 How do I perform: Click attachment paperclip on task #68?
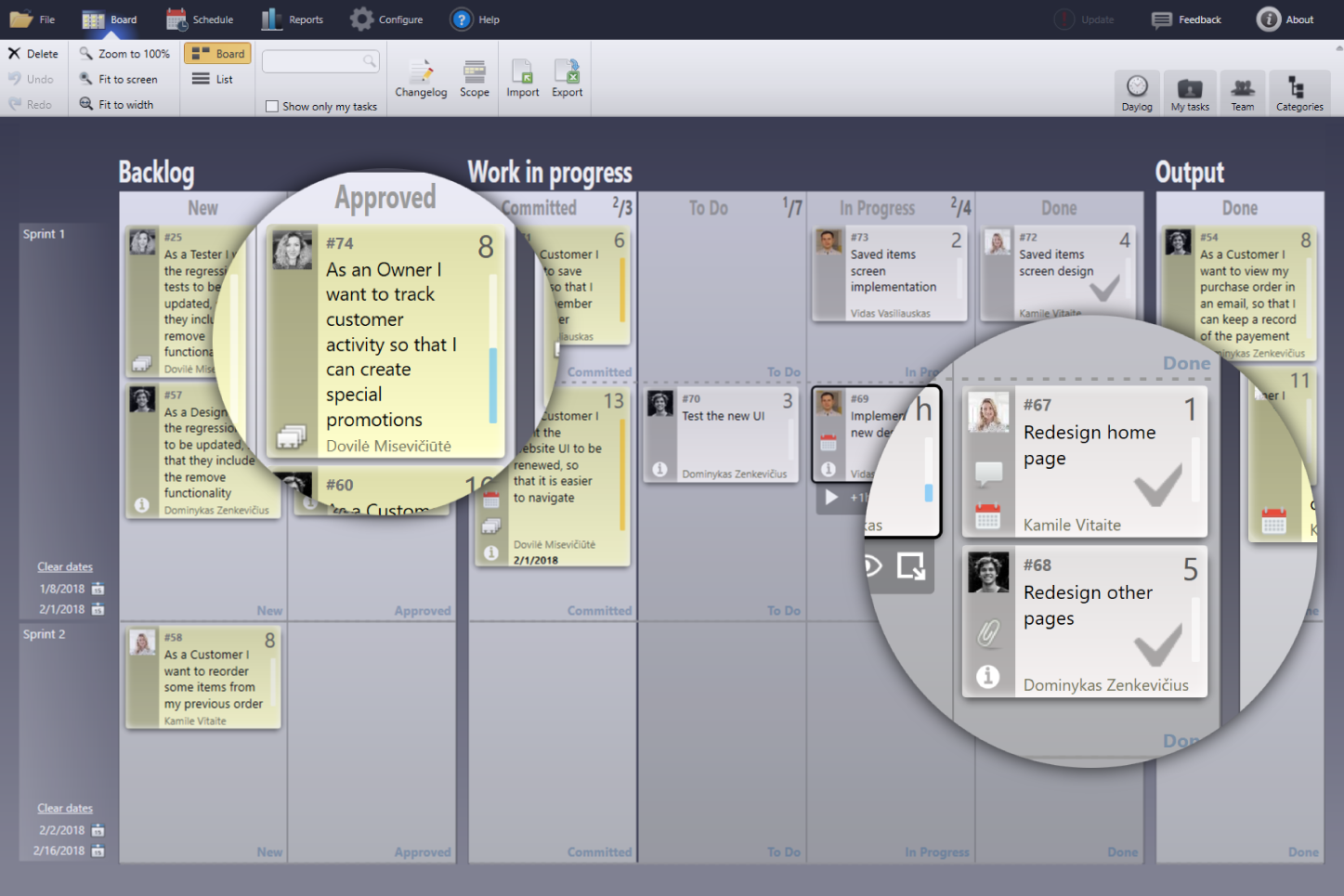(x=987, y=633)
